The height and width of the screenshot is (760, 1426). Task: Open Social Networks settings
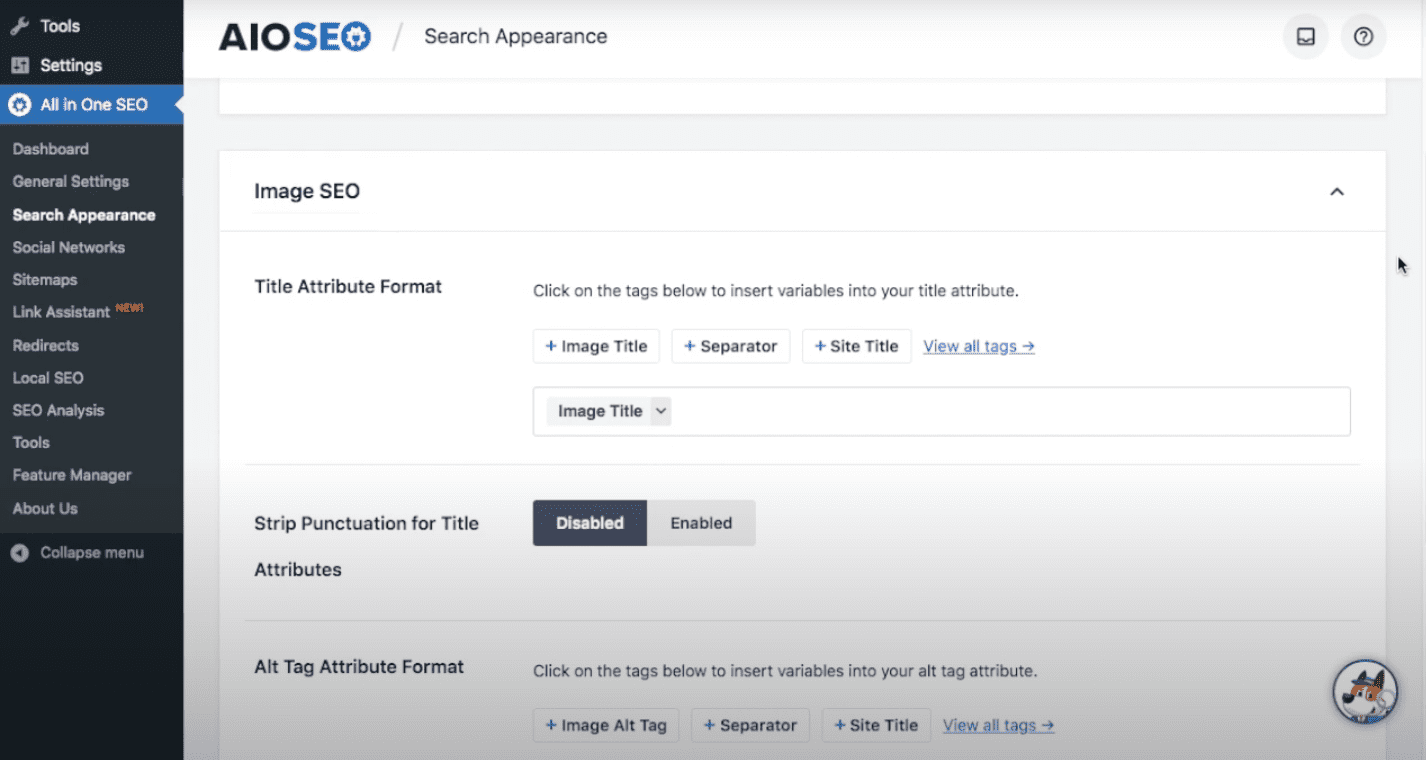(68, 247)
